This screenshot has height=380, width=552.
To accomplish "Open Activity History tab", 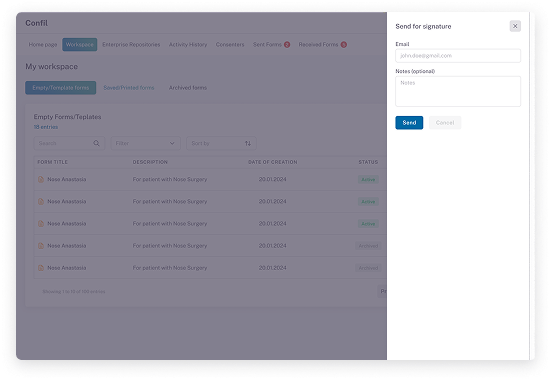I will coord(188,45).
